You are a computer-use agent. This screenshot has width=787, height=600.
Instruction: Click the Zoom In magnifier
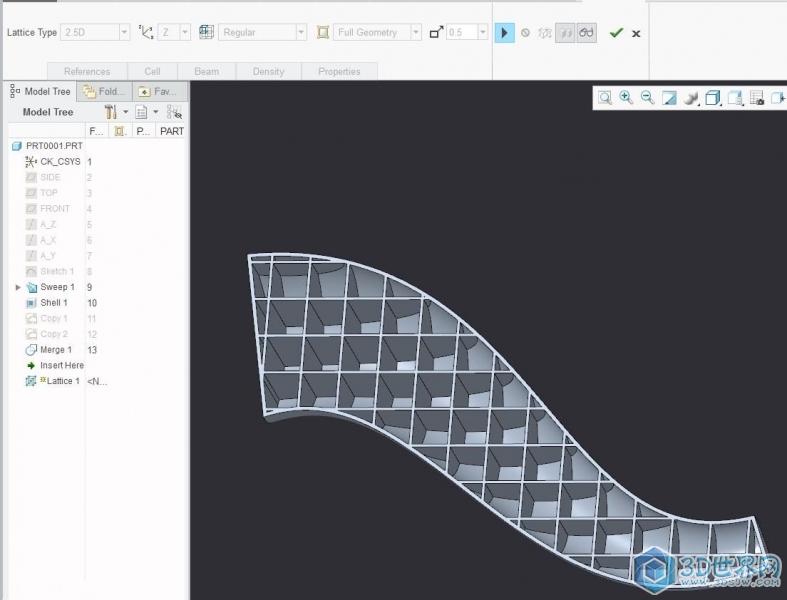point(626,97)
